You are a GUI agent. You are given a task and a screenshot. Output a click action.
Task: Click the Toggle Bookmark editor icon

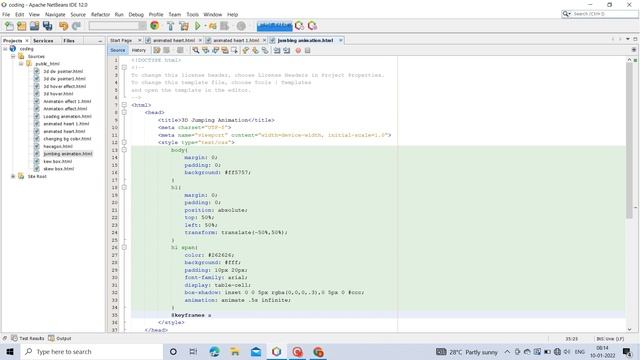click(x=265, y=50)
